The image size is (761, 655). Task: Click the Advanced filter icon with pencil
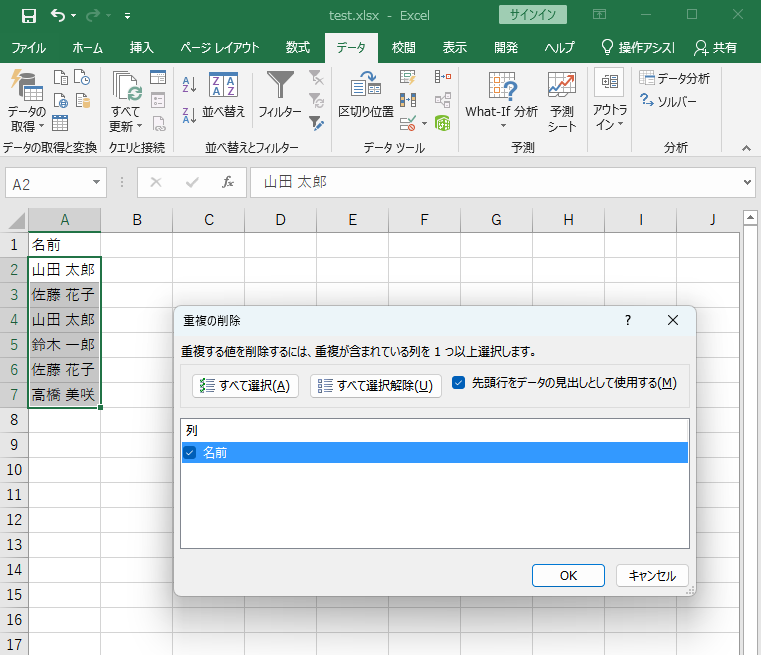(x=316, y=123)
